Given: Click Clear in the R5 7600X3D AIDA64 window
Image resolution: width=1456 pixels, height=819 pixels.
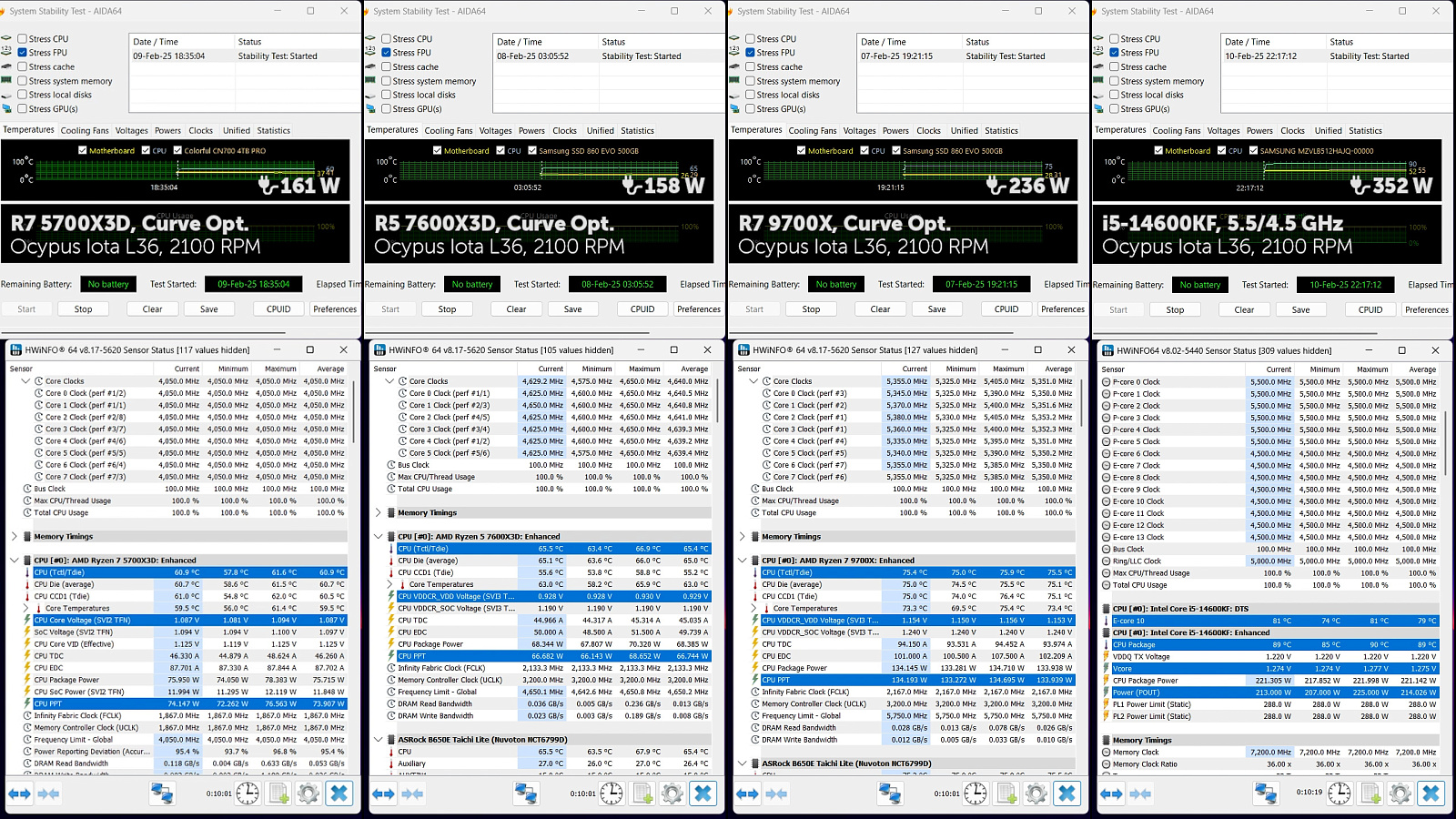Looking at the screenshot, I should click(516, 309).
